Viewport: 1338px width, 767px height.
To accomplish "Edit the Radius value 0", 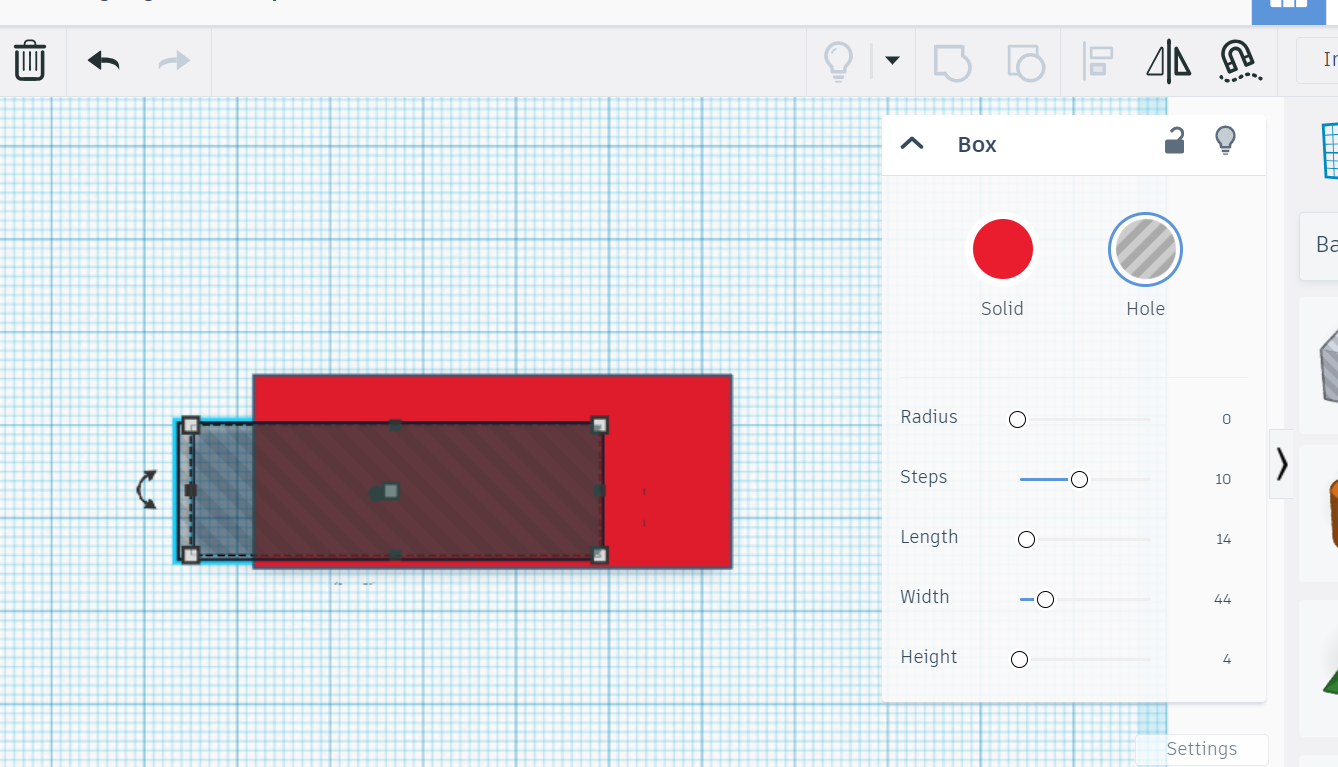I will pyautogui.click(x=1226, y=419).
